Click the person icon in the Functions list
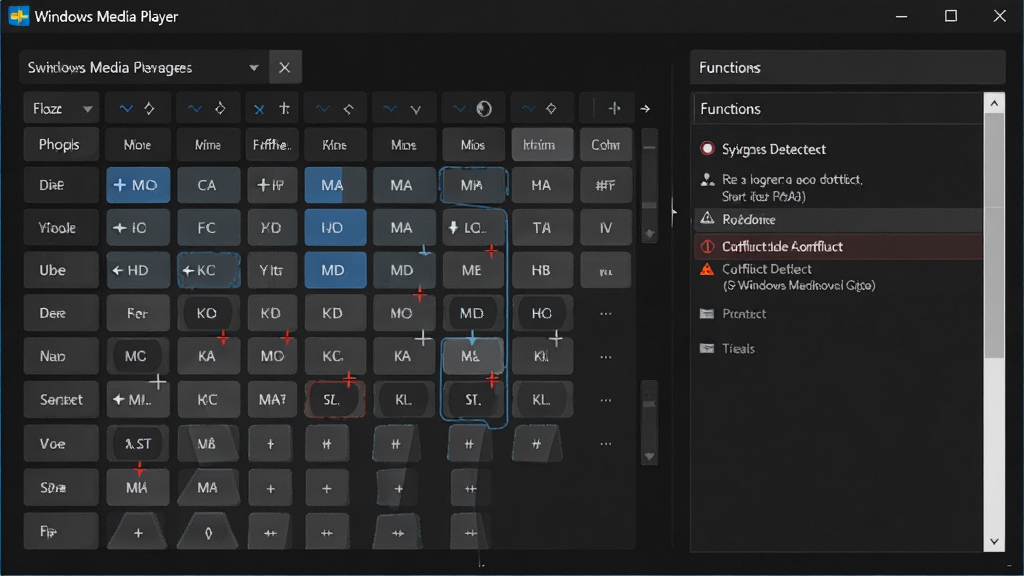The width and height of the screenshot is (1024, 576). click(x=707, y=180)
